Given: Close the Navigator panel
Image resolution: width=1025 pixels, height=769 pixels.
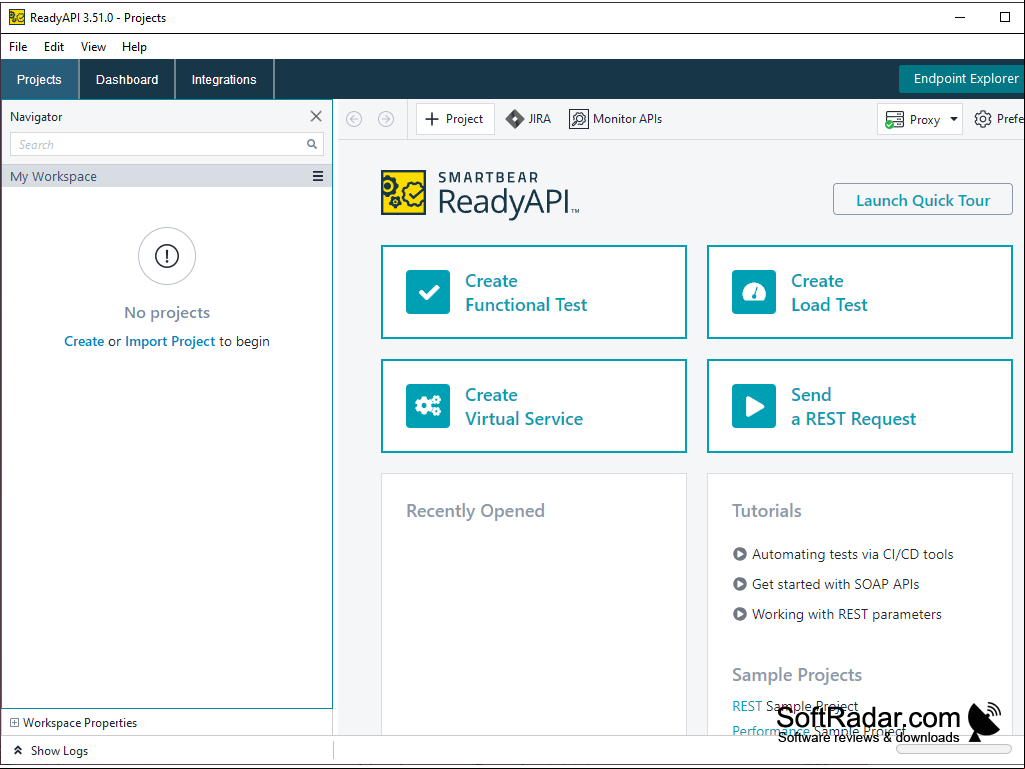Looking at the screenshot, I should point(316,116).
